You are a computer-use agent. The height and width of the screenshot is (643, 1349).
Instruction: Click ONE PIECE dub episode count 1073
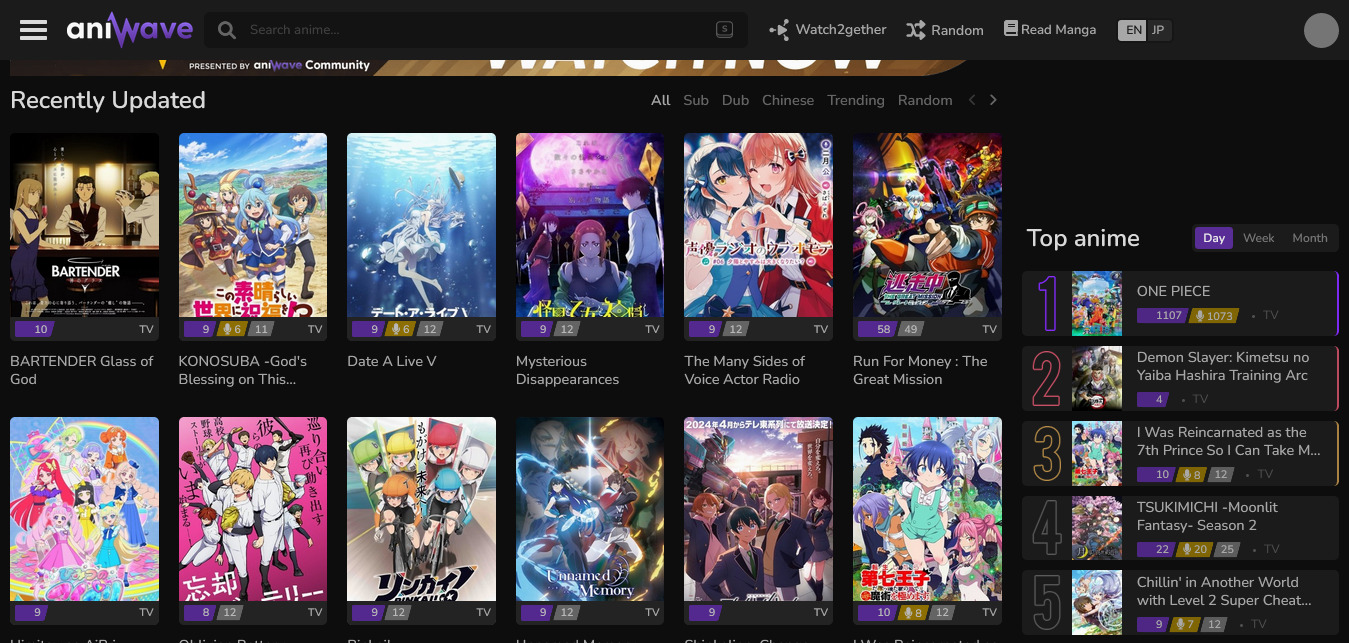click(1214, 315)
